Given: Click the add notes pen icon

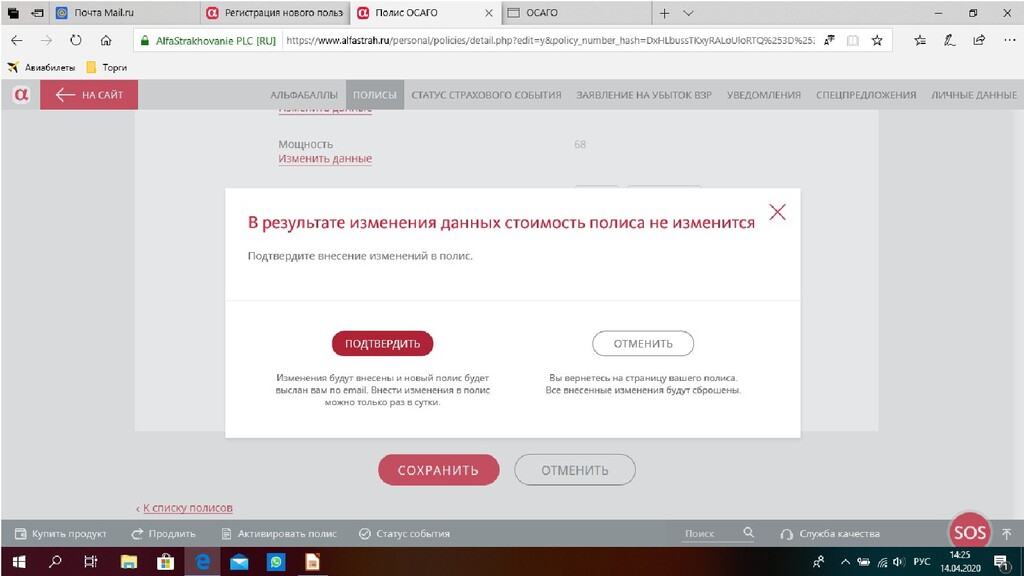Looking at the screenshot, I should tap(950, 40).
